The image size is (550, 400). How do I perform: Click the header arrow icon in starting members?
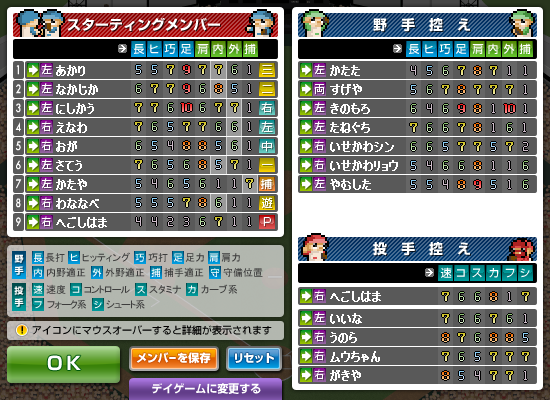pyautogui.click(x=122, y=48)
